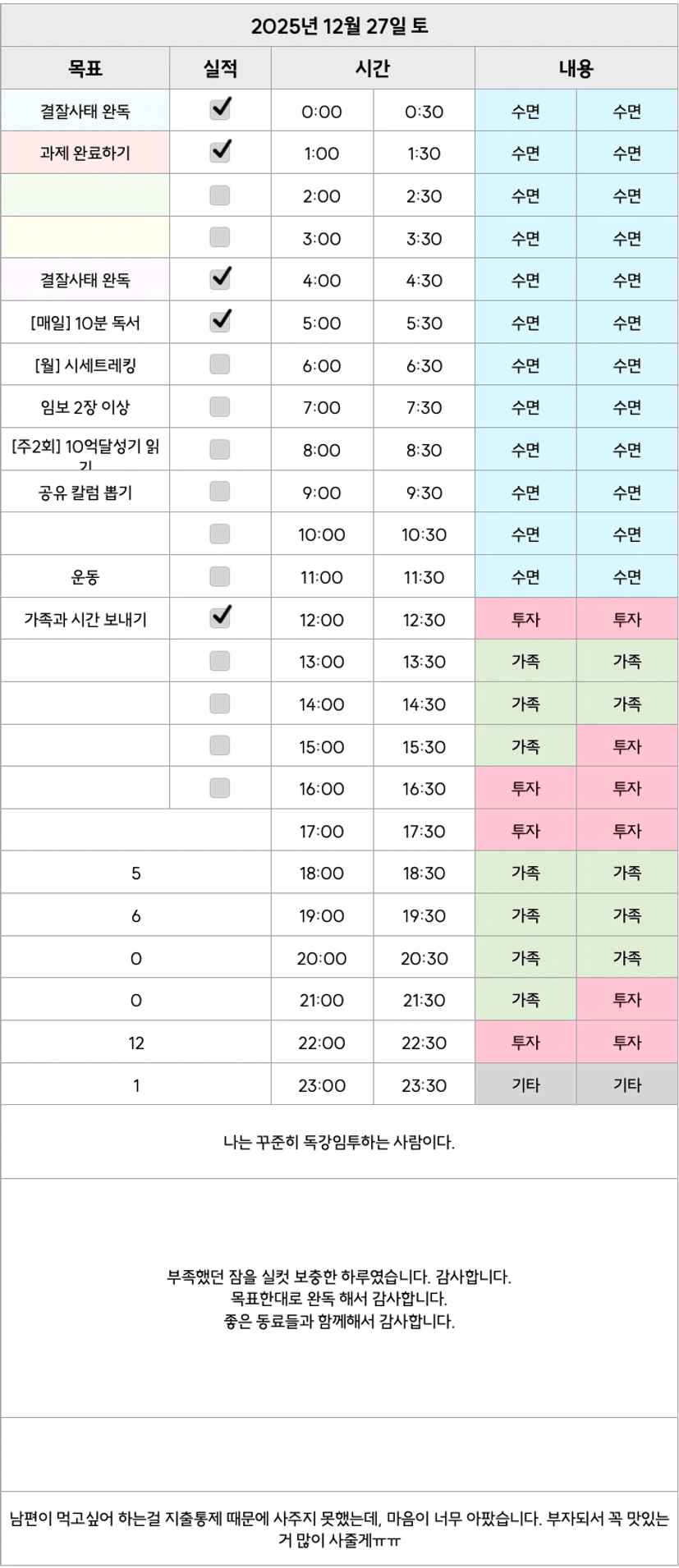Screen dimensions: 679x1568
Task: Uncheck the 가족과 시간 보내기 checkbox
Action: click(x=220, y=618)
